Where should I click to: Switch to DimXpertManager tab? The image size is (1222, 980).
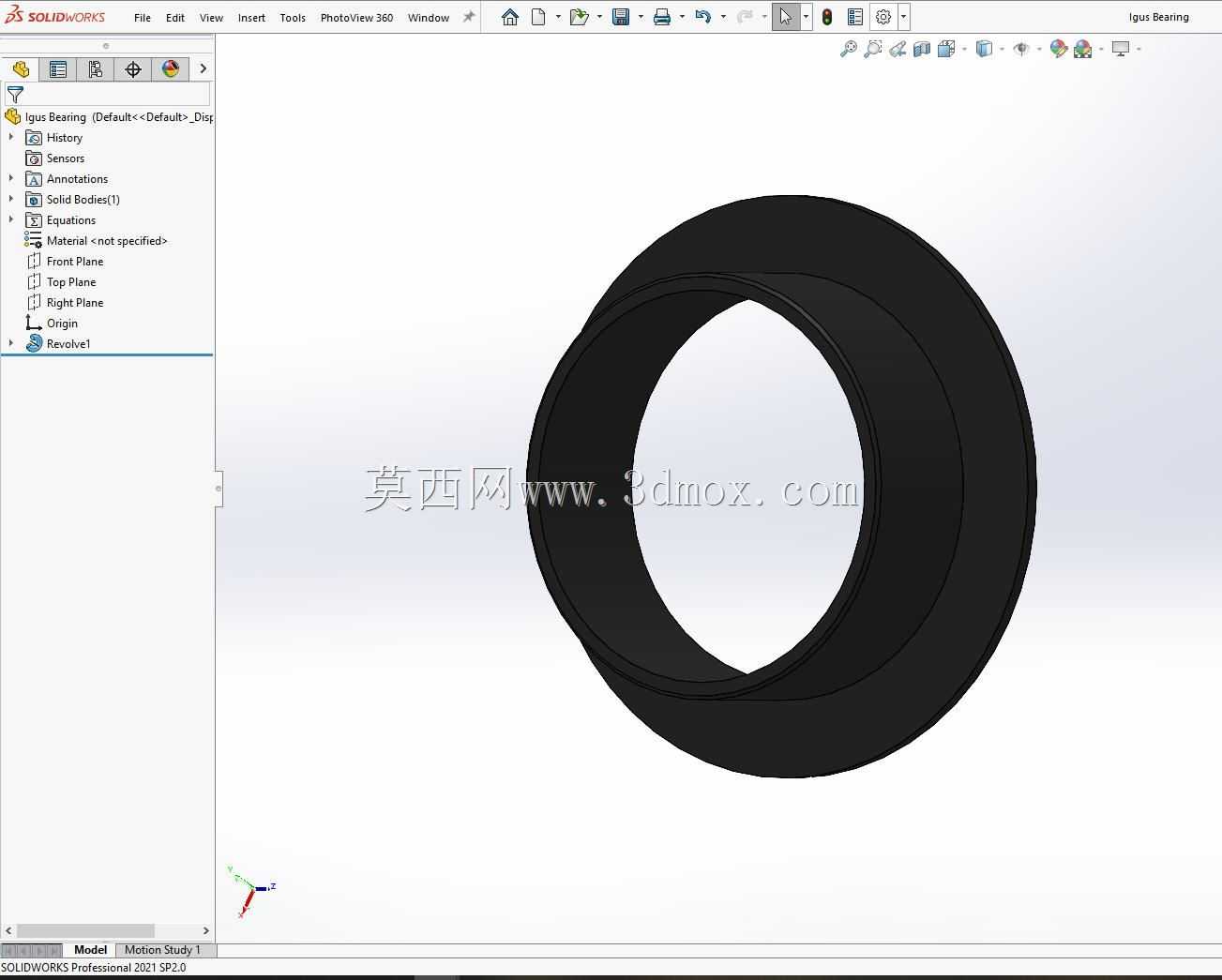133,69
